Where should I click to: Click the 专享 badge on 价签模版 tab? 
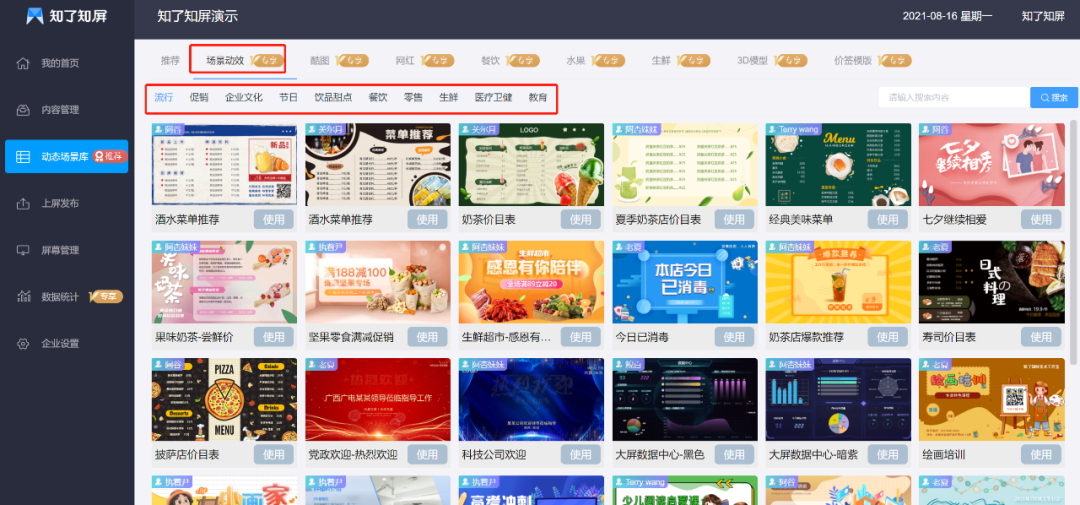[895, 61]
